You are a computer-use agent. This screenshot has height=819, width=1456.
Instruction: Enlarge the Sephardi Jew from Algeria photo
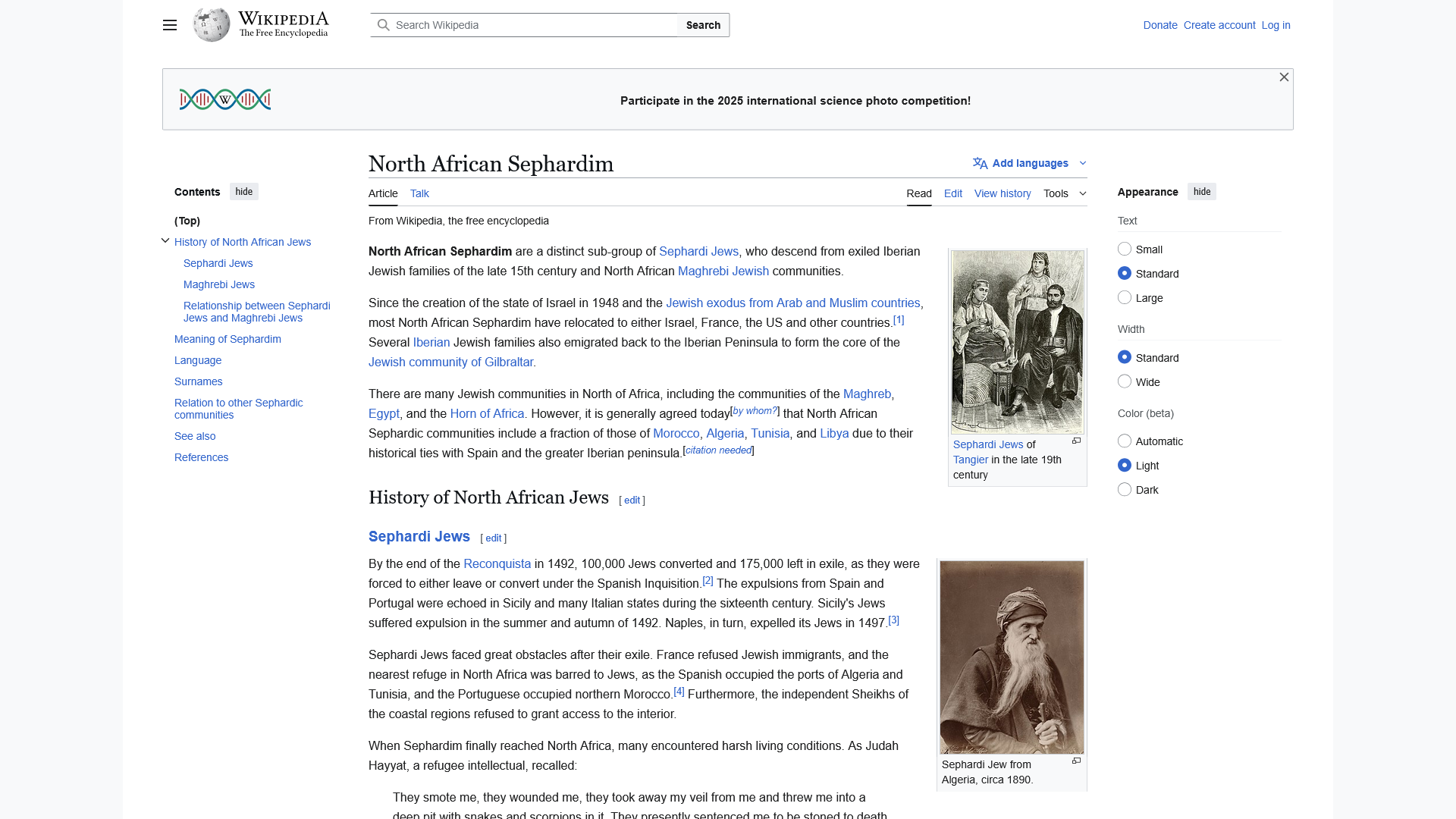1076,761
